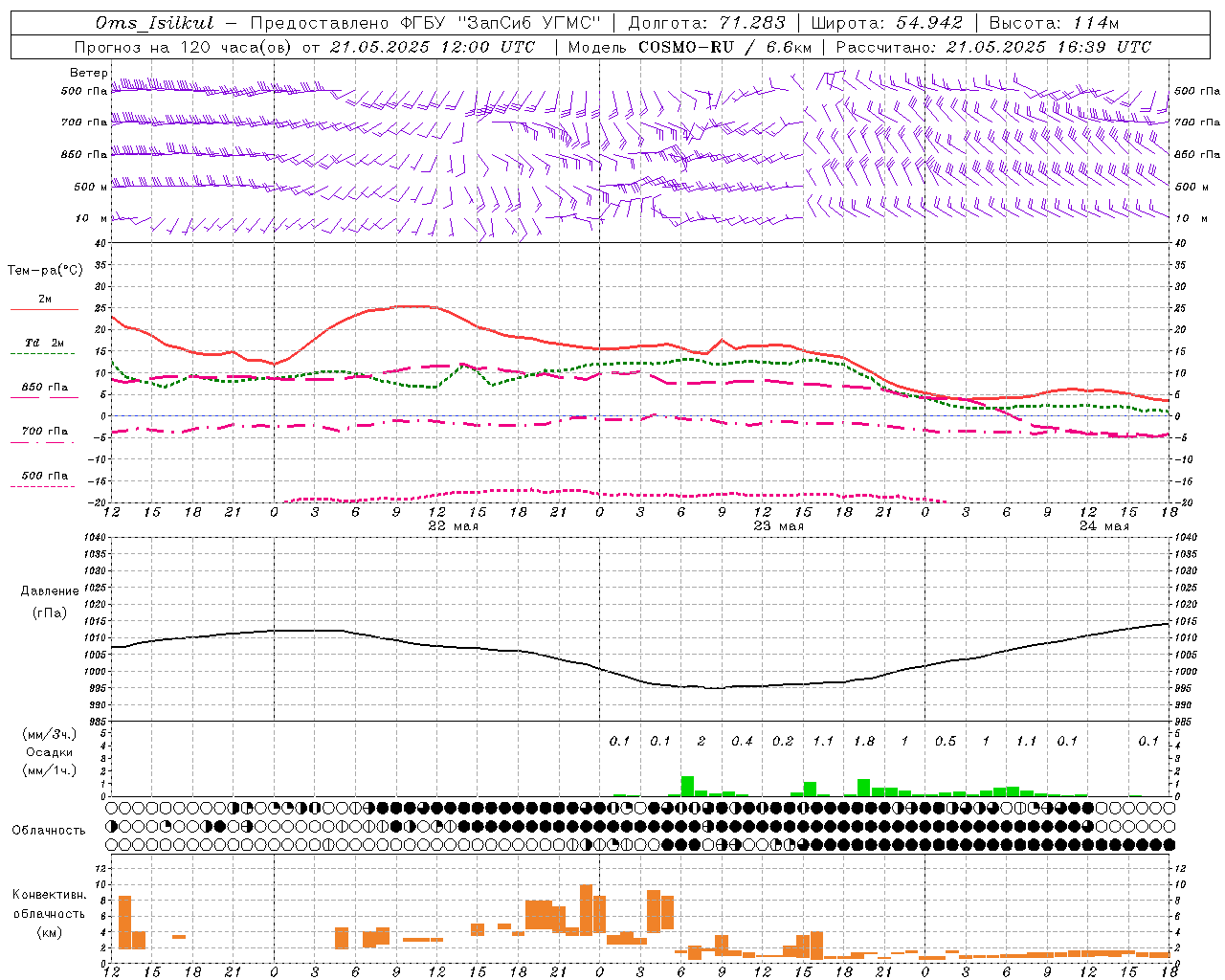Select the 3-hour precipitation value 0.5
Image resolution: width=1225 pixels, height=980 pixels.
click(x=946, y=741)
